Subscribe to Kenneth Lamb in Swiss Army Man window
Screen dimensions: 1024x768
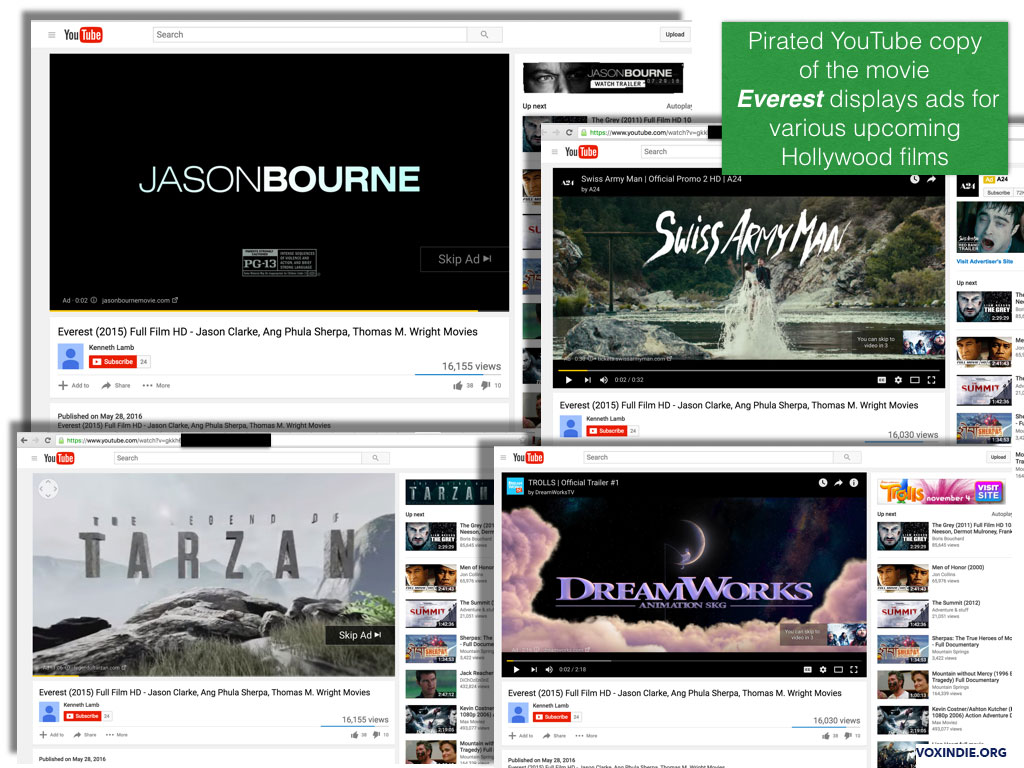[607, 431]
